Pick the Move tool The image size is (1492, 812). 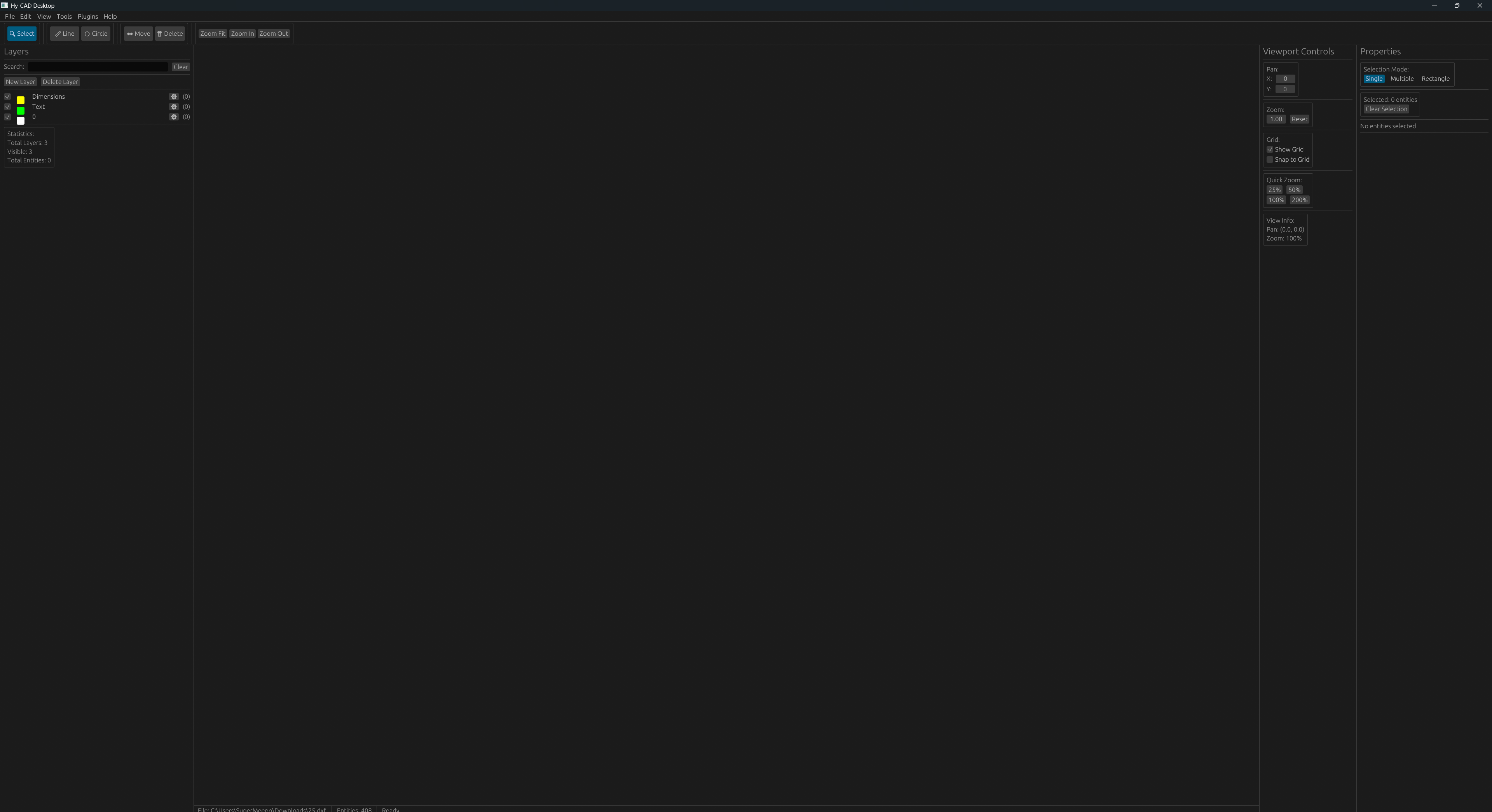(138, 33)
